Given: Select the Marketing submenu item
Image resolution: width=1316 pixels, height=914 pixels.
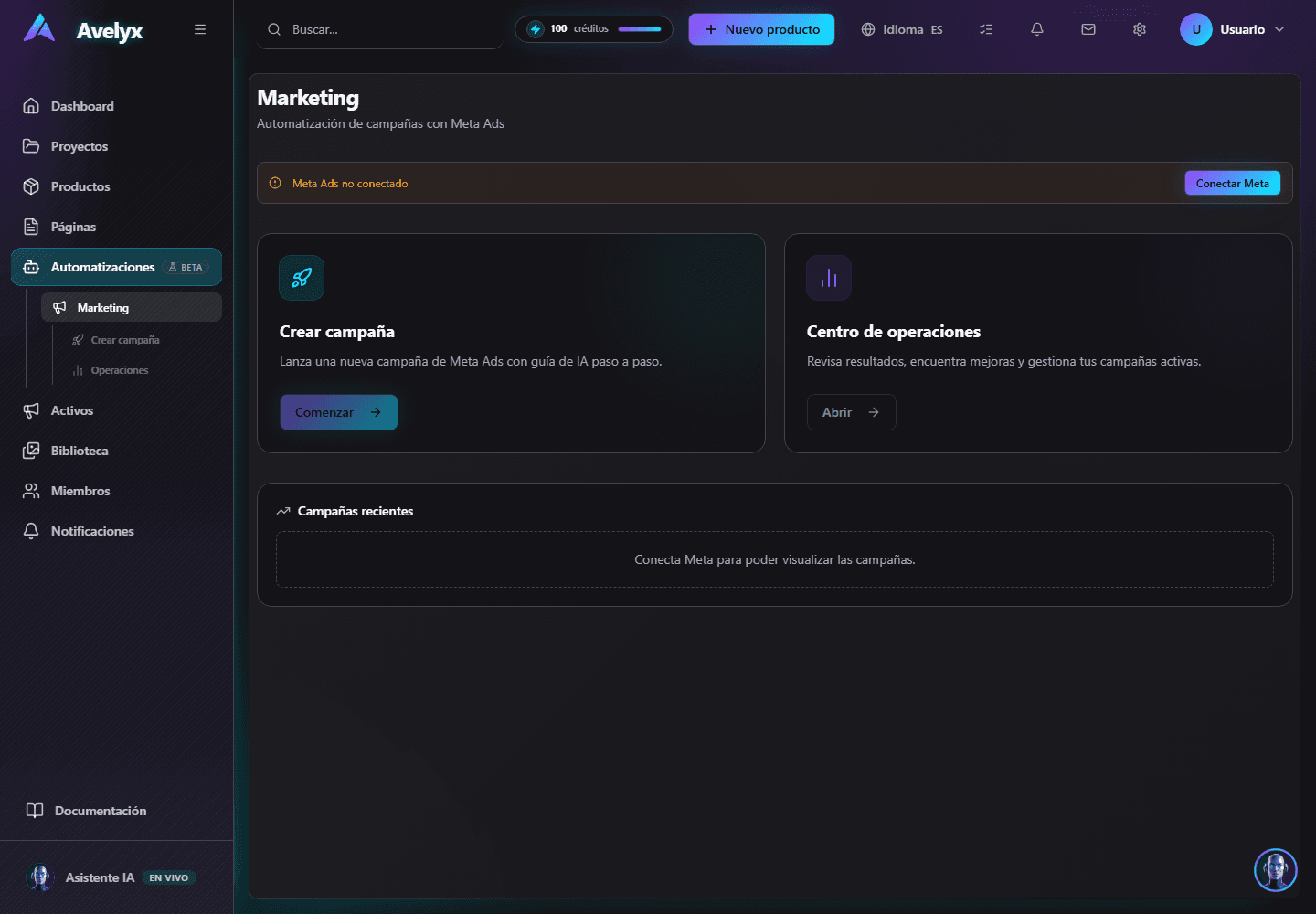Looking at the screenshot, I should coord(132,307).
